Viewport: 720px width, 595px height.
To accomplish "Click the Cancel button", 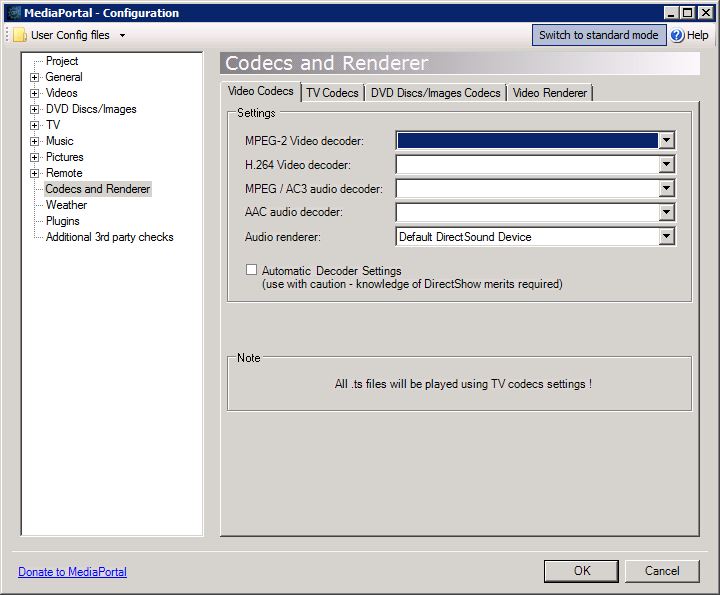I will click(662, 571).
